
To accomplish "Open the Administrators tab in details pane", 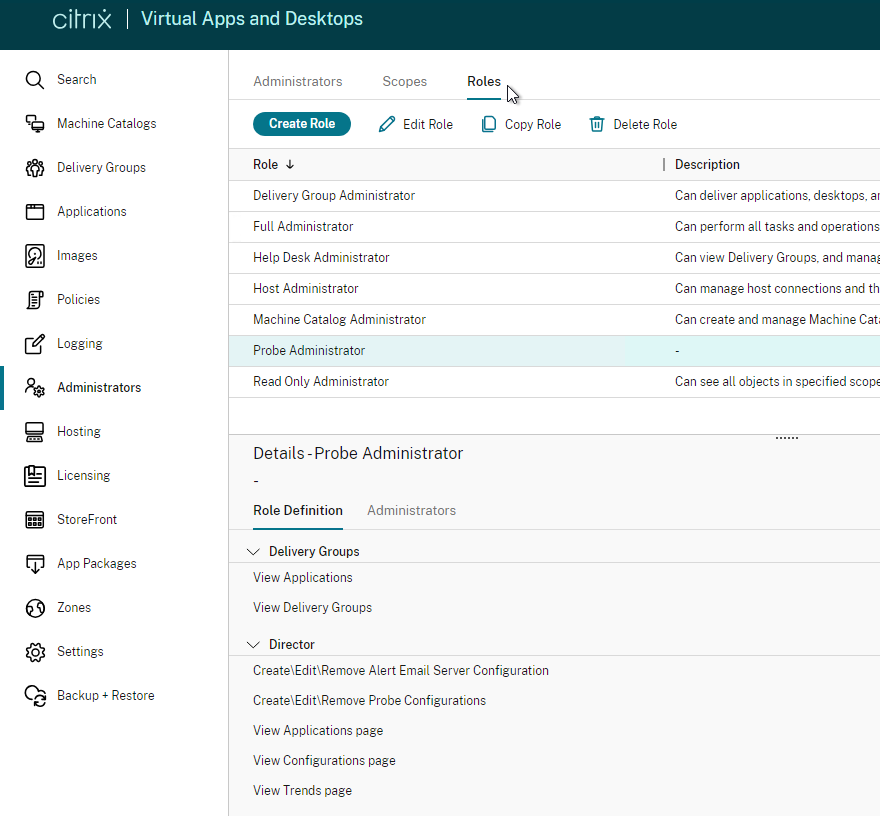I will tap(411, 510).
